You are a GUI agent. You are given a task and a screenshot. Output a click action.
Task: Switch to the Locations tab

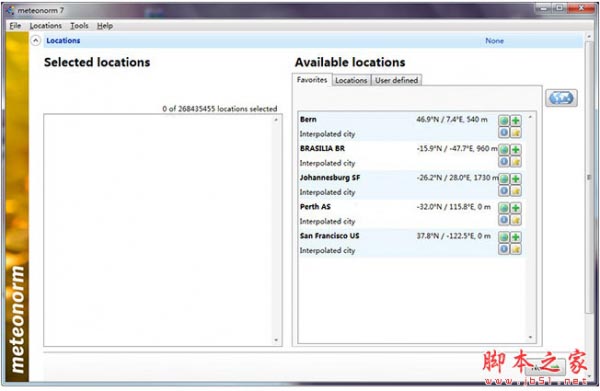[x=351, y=80]
